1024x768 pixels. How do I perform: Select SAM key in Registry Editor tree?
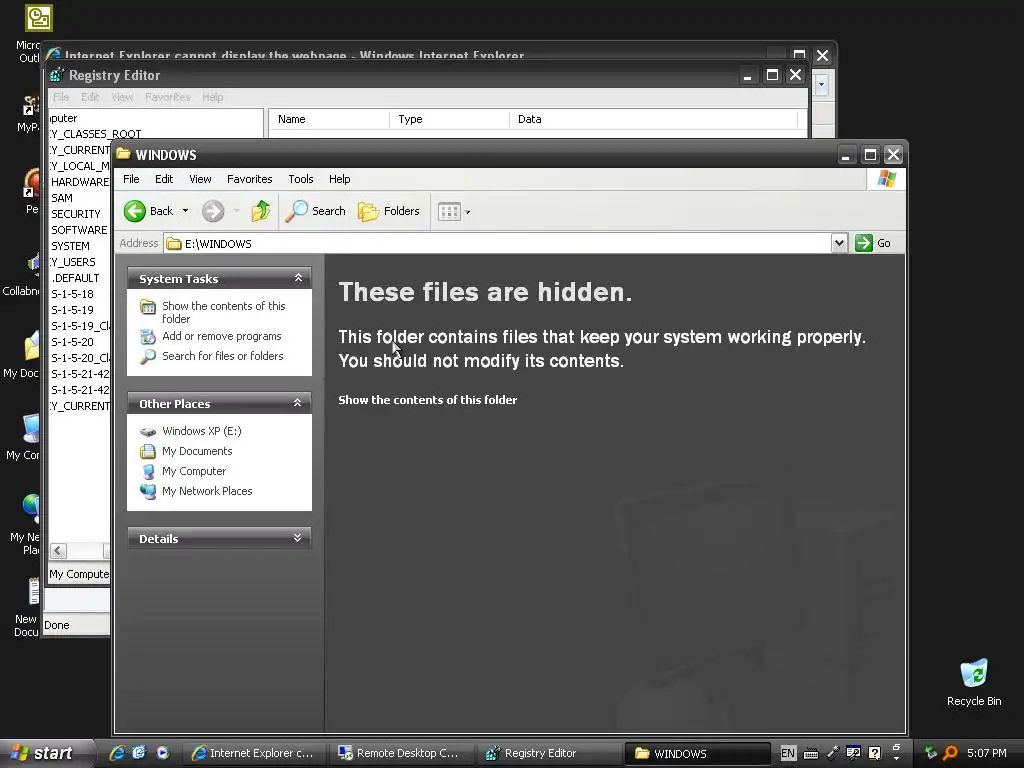62,198
